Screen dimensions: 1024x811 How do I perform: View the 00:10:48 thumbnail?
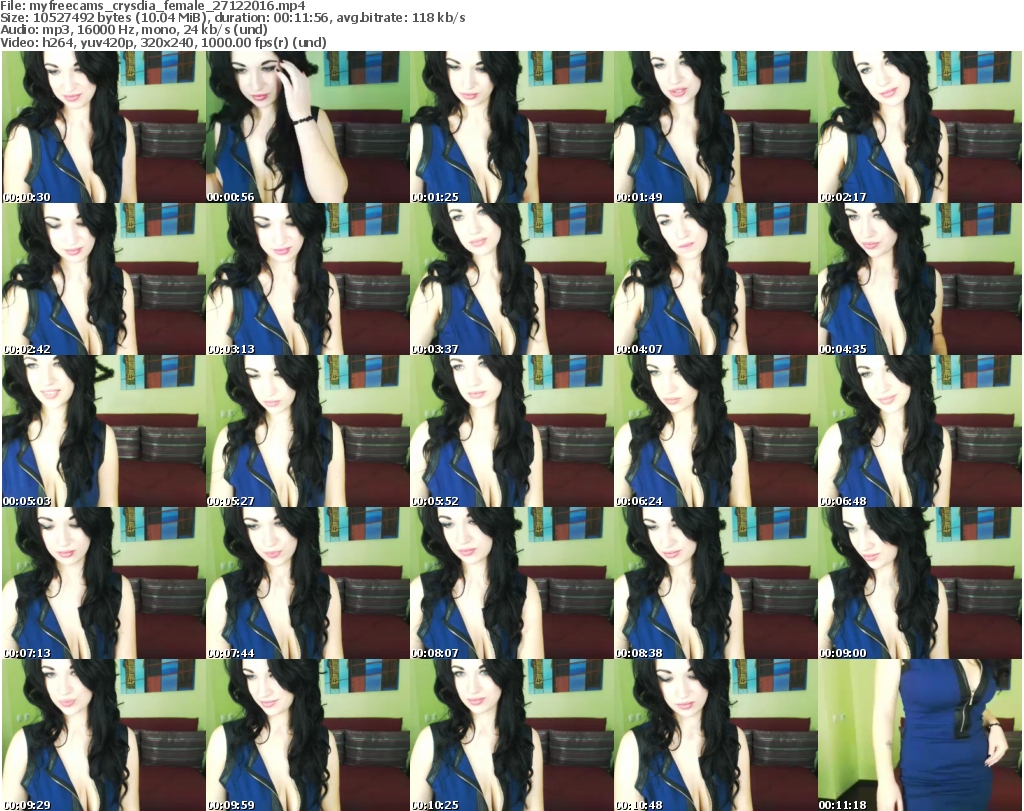(x=716, y=735)
